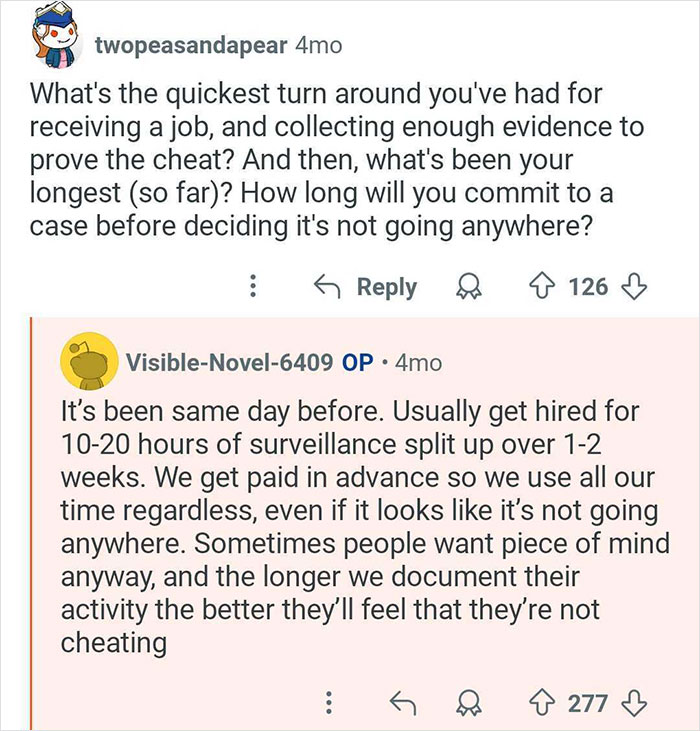Click the 126 vote count

coord(588,287)
